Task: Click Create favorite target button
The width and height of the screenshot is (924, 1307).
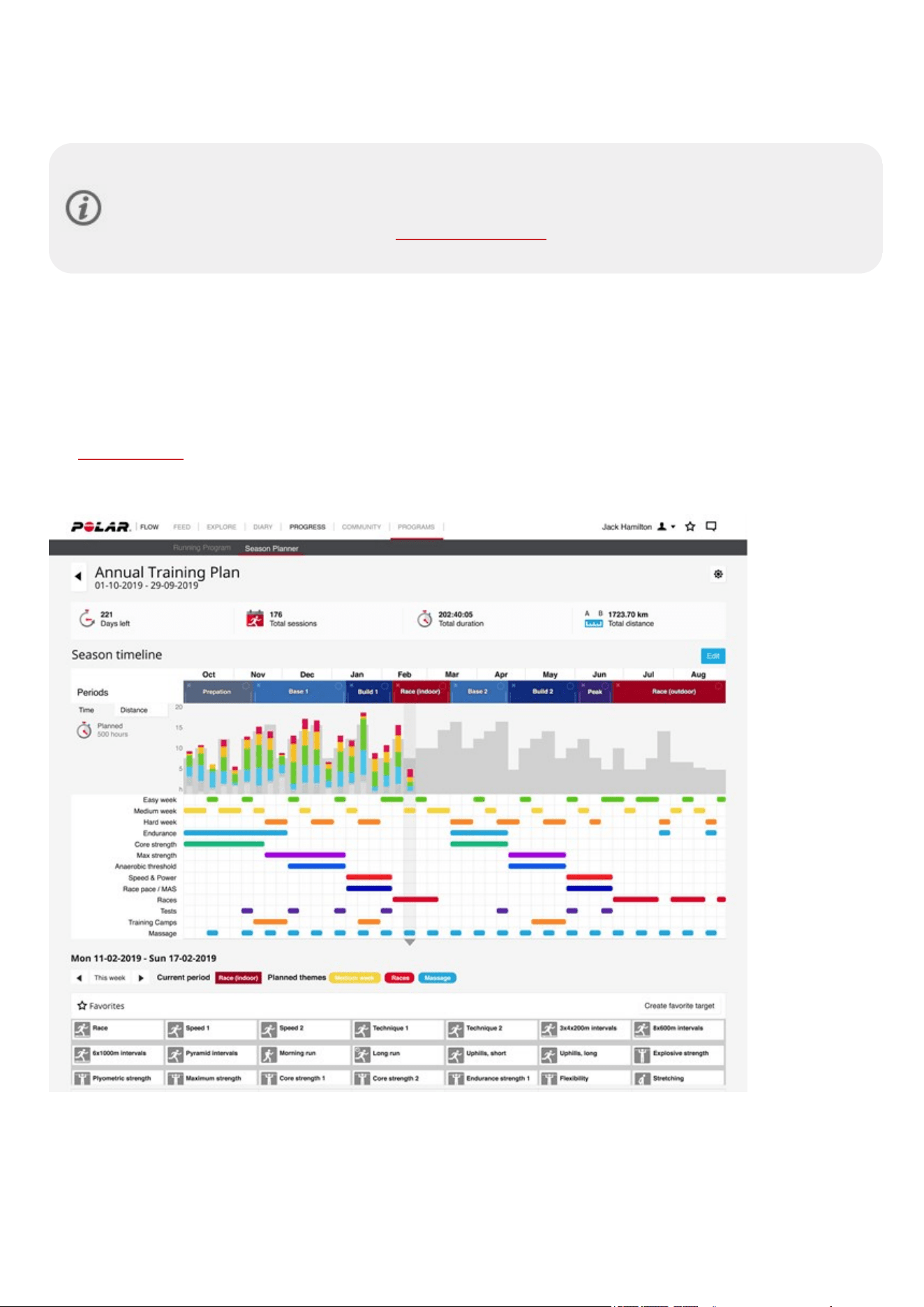Action: click(679, 1005)
